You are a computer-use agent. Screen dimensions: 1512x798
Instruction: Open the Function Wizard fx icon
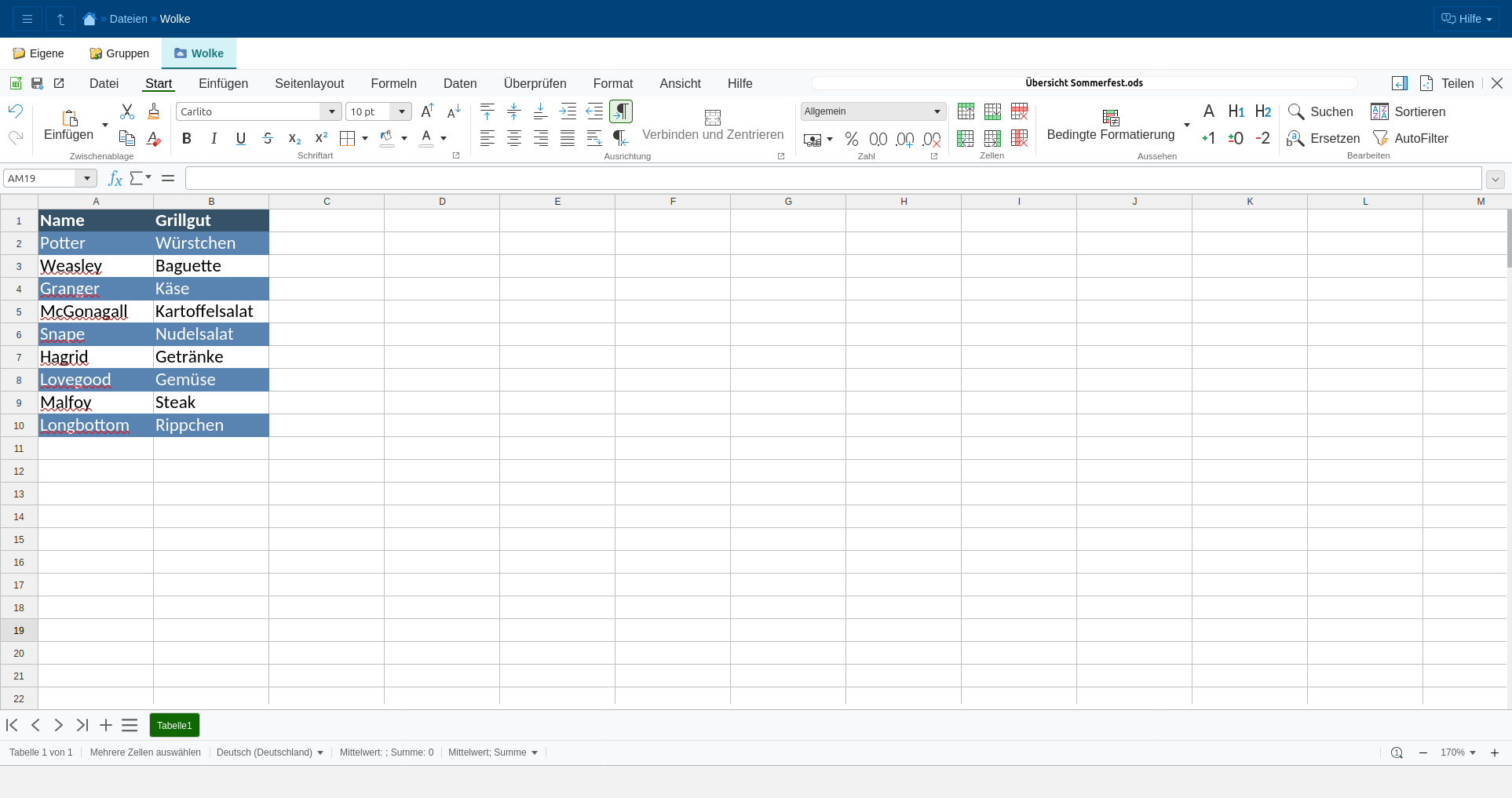115,179
